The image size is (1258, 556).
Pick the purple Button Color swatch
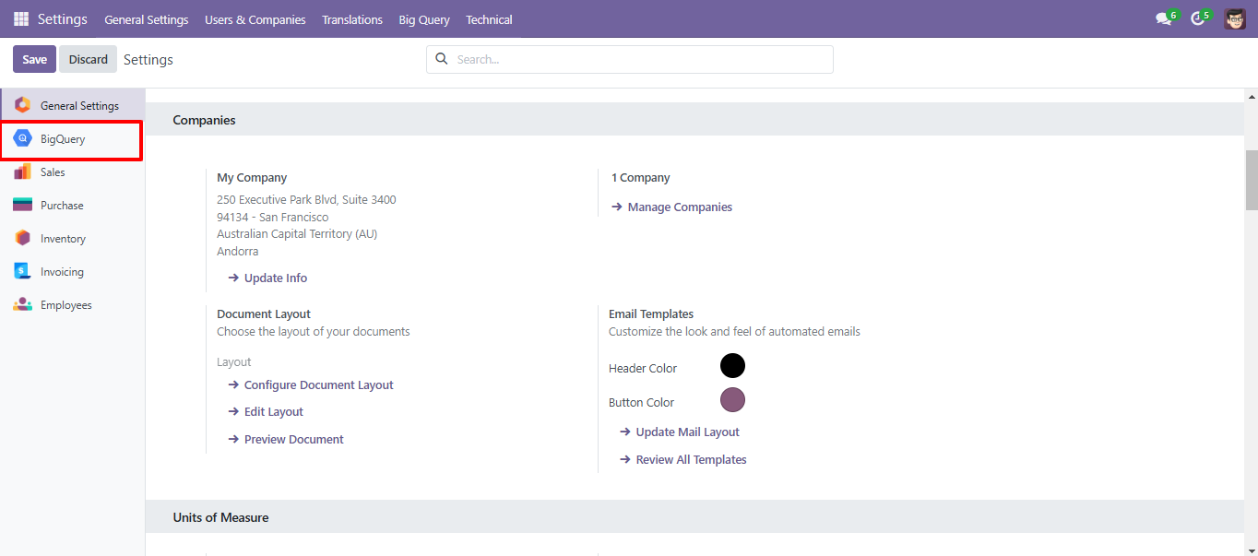[732, 400]
